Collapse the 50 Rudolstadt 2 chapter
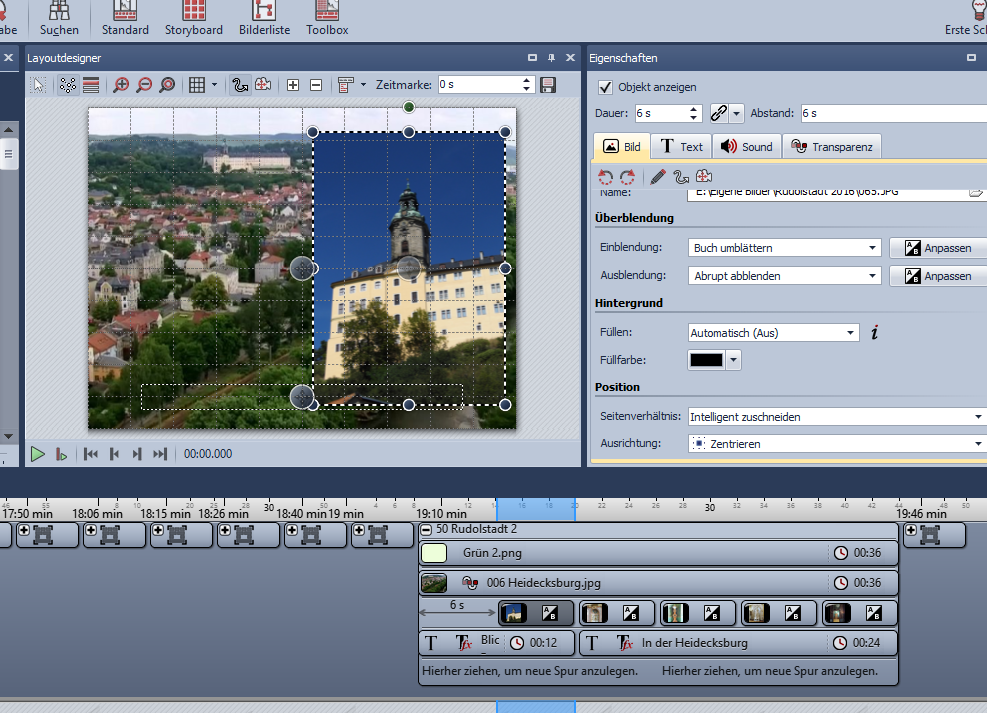 coord(426,529)
